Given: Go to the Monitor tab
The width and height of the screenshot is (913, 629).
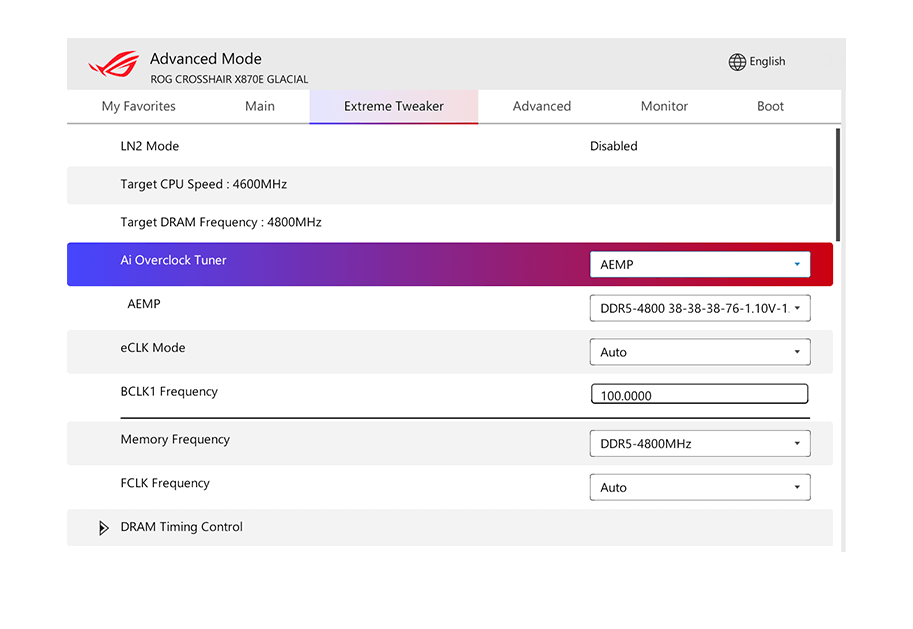Looking at the screenshot, I should [x=665, y=107].
